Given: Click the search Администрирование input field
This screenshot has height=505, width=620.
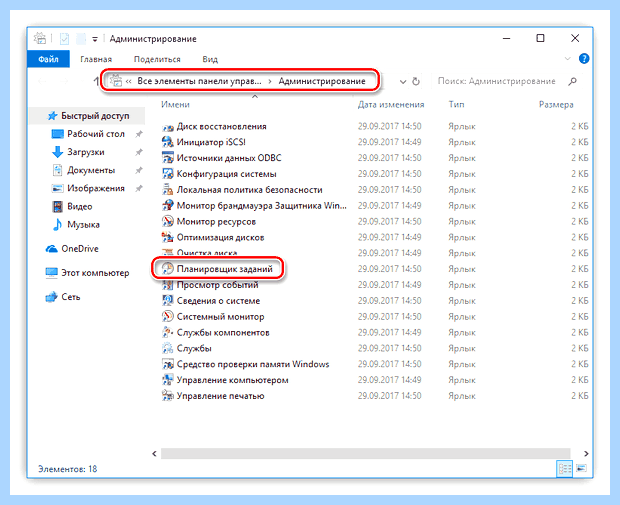Looking at the screenshot, I should pyautogui.click(x=497, y=81).
